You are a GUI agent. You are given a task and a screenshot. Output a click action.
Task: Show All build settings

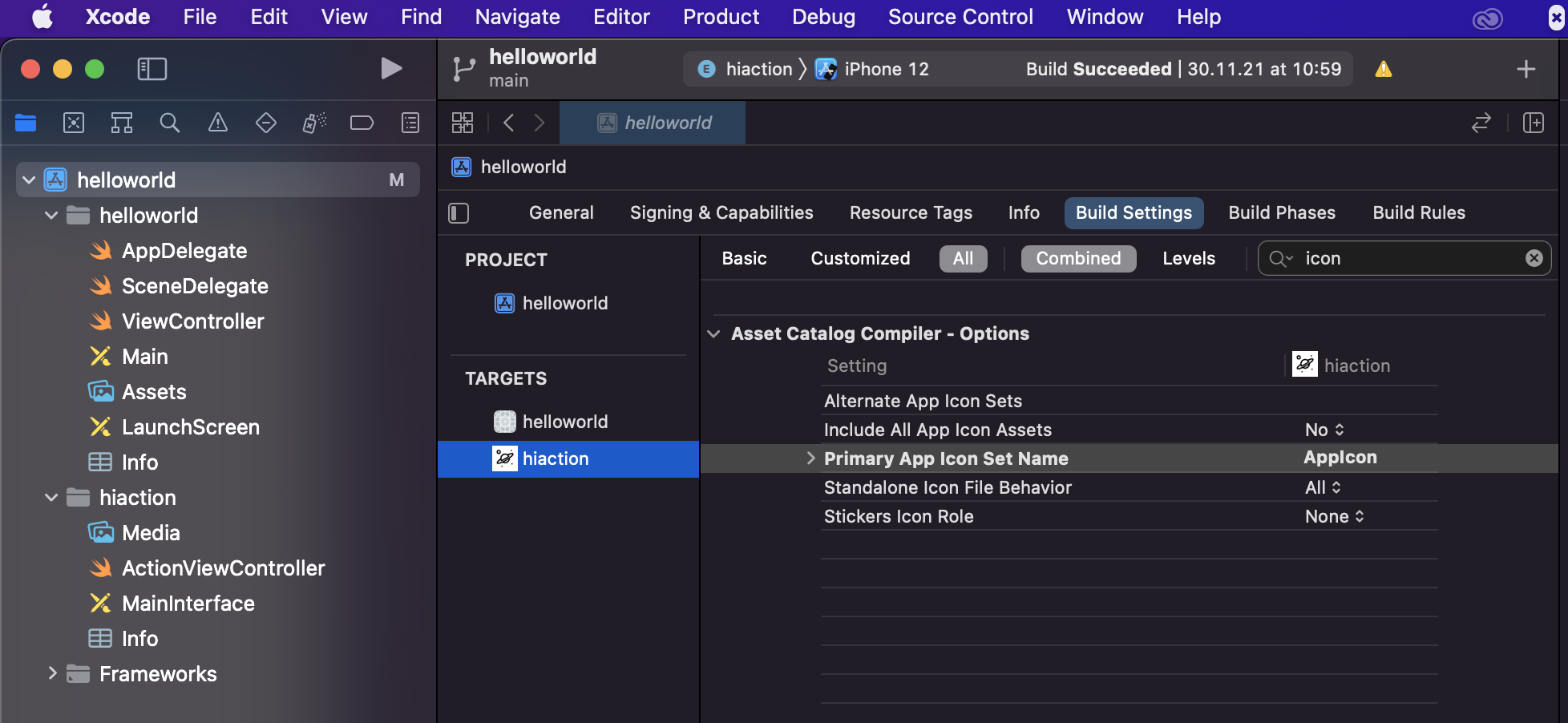(x=963, y=258)
